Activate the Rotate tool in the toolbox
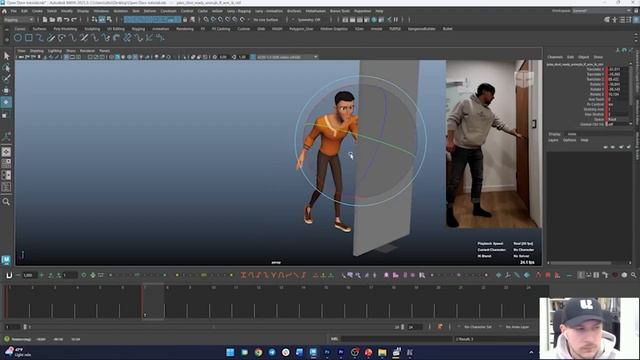Screen dimensions: 640x360 [6, 102]
